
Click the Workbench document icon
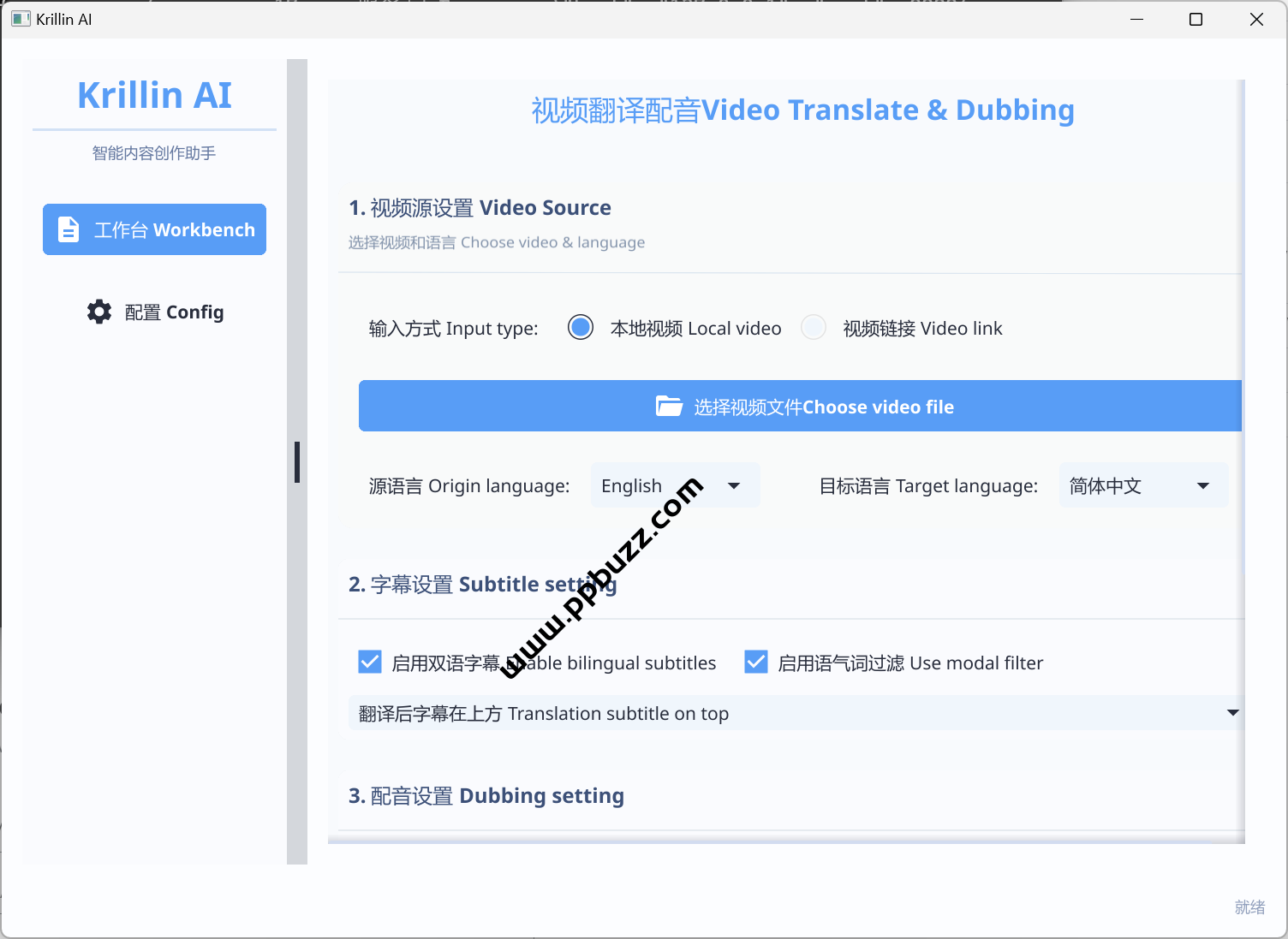click(x=69, y=229)
